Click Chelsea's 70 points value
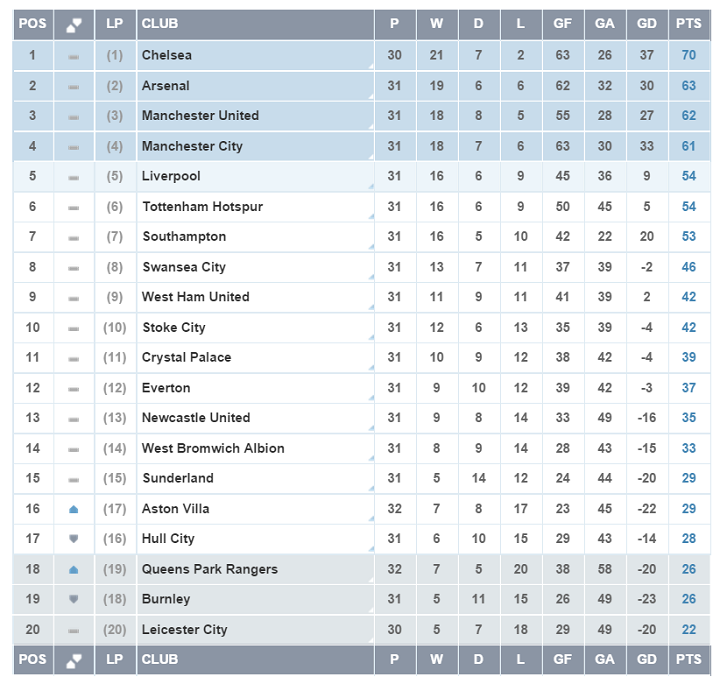This screenshot has width=720, height=684. (x=688, y=55)
